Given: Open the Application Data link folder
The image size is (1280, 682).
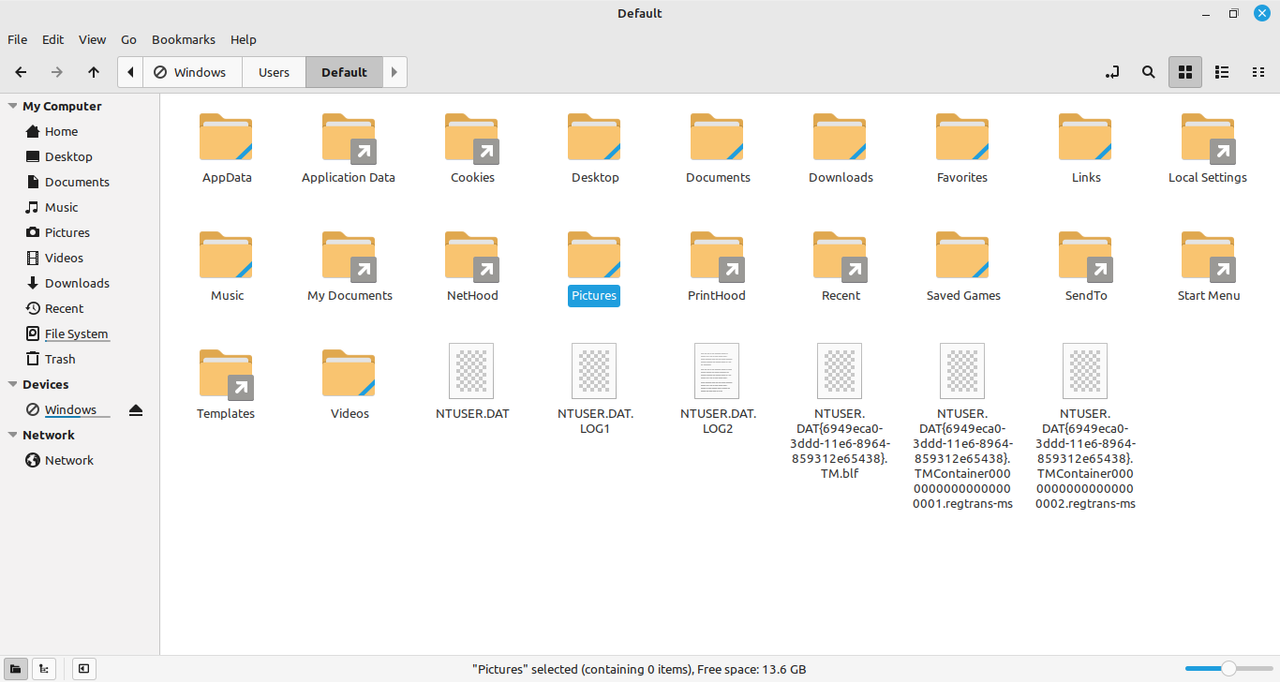Looking at the screenshot, I should [x=348, y=148].
